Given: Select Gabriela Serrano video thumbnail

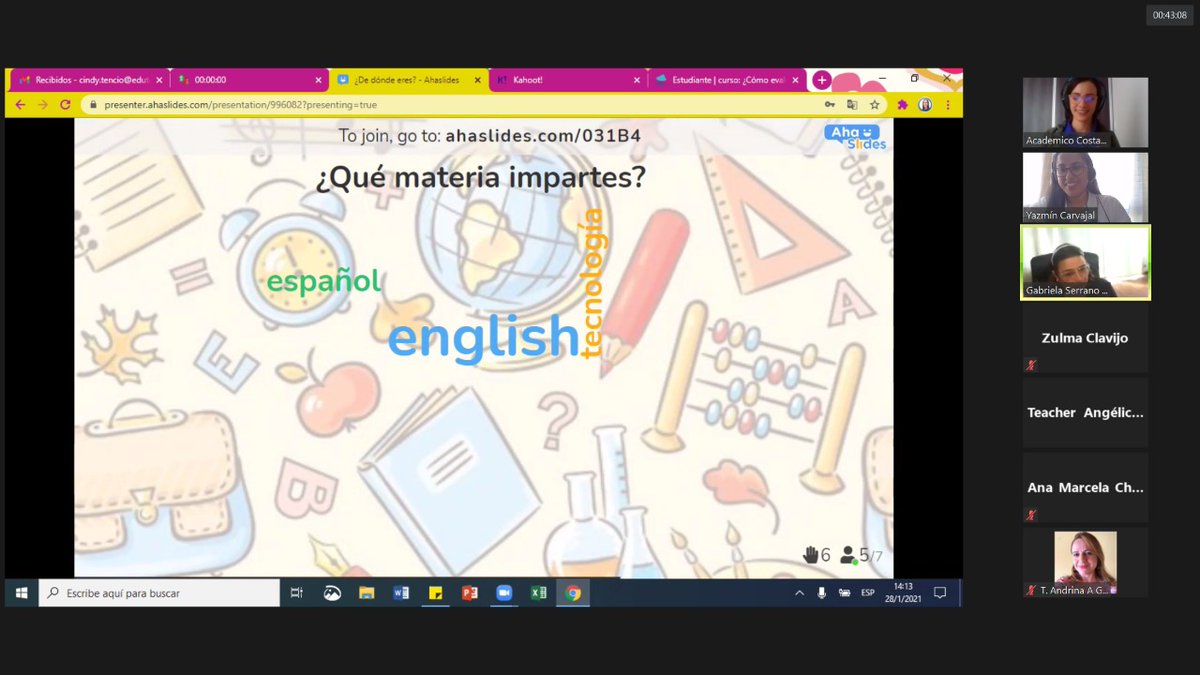Looking at the screenshot, I should (x=1085, y=262).
